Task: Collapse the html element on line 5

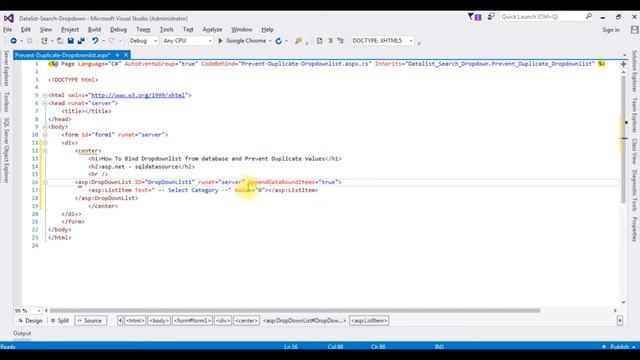Action: tap(45, 96)
